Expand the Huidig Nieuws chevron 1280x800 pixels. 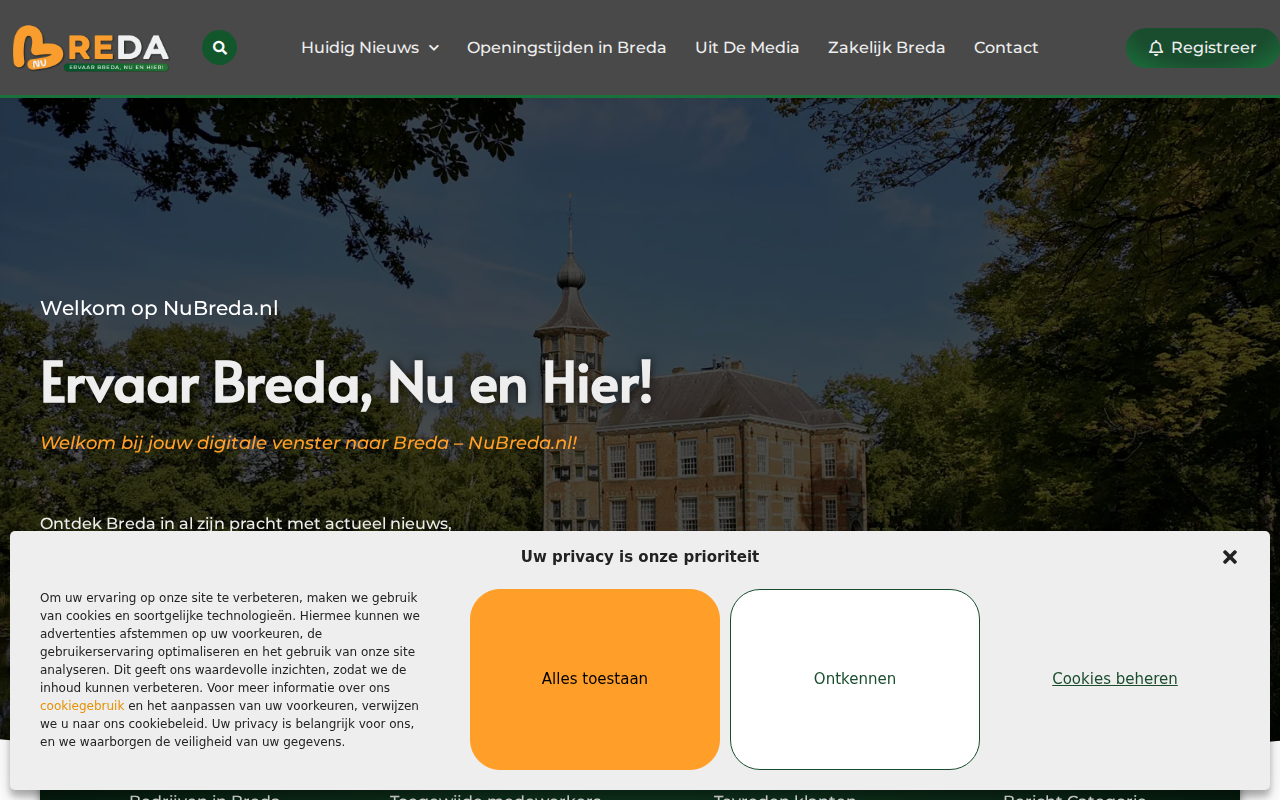(x=434, y=48)
